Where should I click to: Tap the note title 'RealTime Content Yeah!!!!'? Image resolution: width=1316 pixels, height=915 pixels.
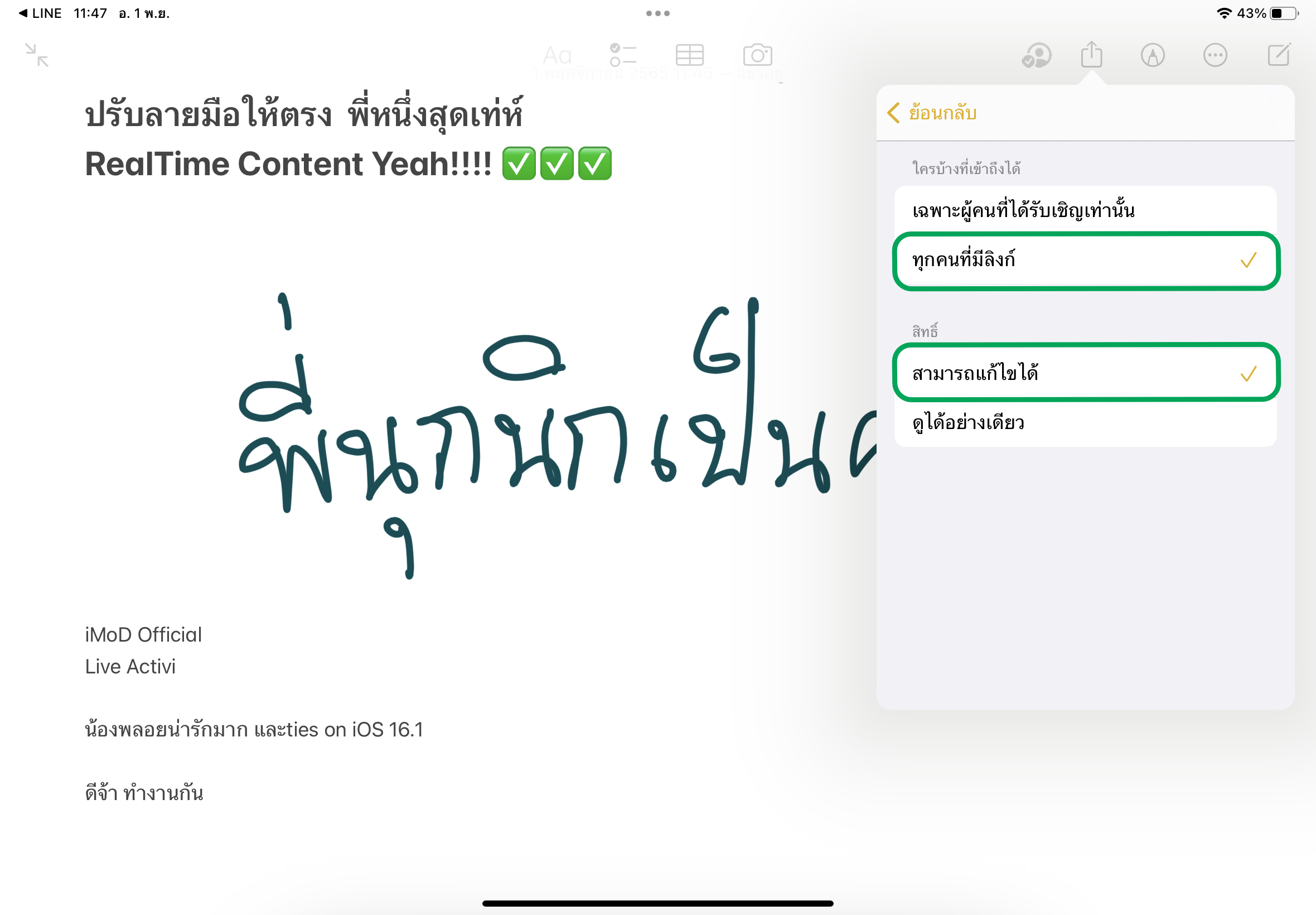[x=288, y=164]
